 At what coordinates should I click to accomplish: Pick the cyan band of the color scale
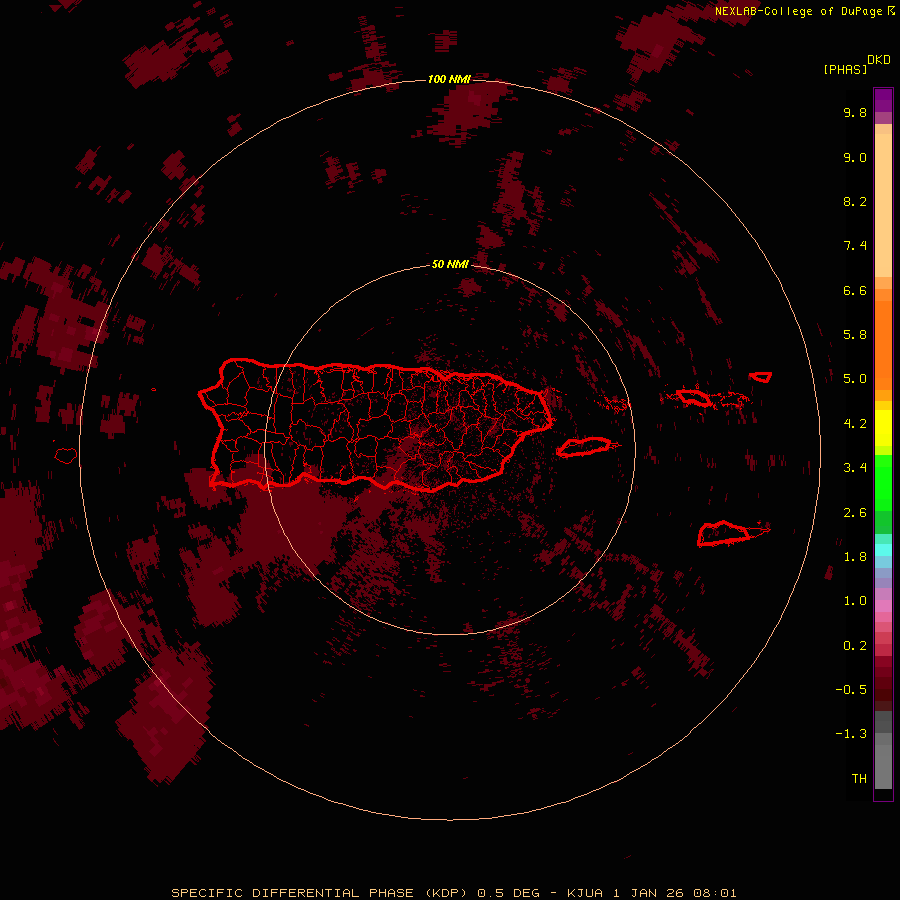(883, 550)
